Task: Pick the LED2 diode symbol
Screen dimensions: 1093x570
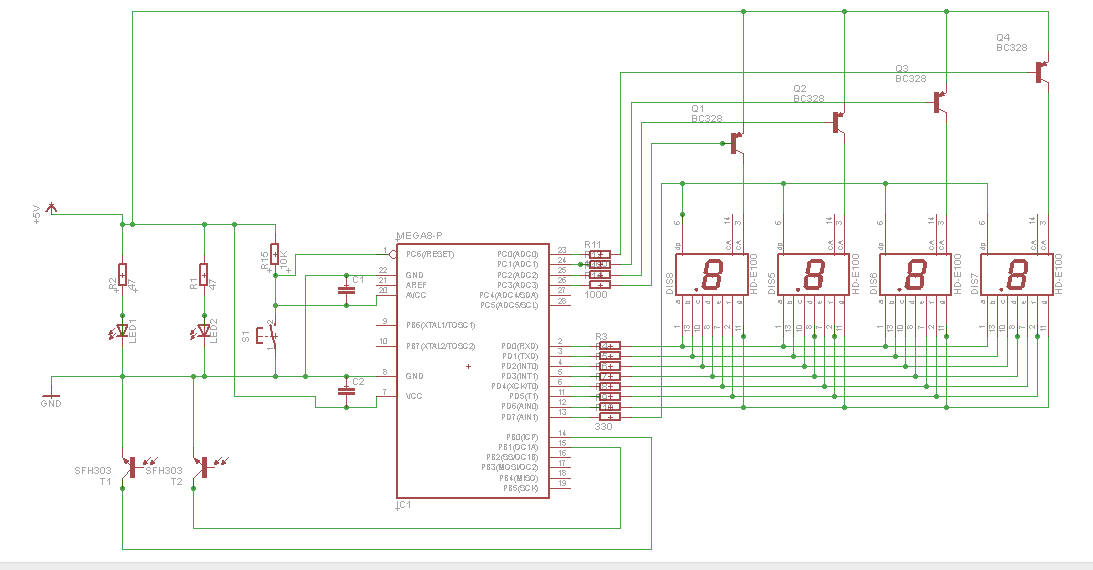Action: (x=202, y=330)
